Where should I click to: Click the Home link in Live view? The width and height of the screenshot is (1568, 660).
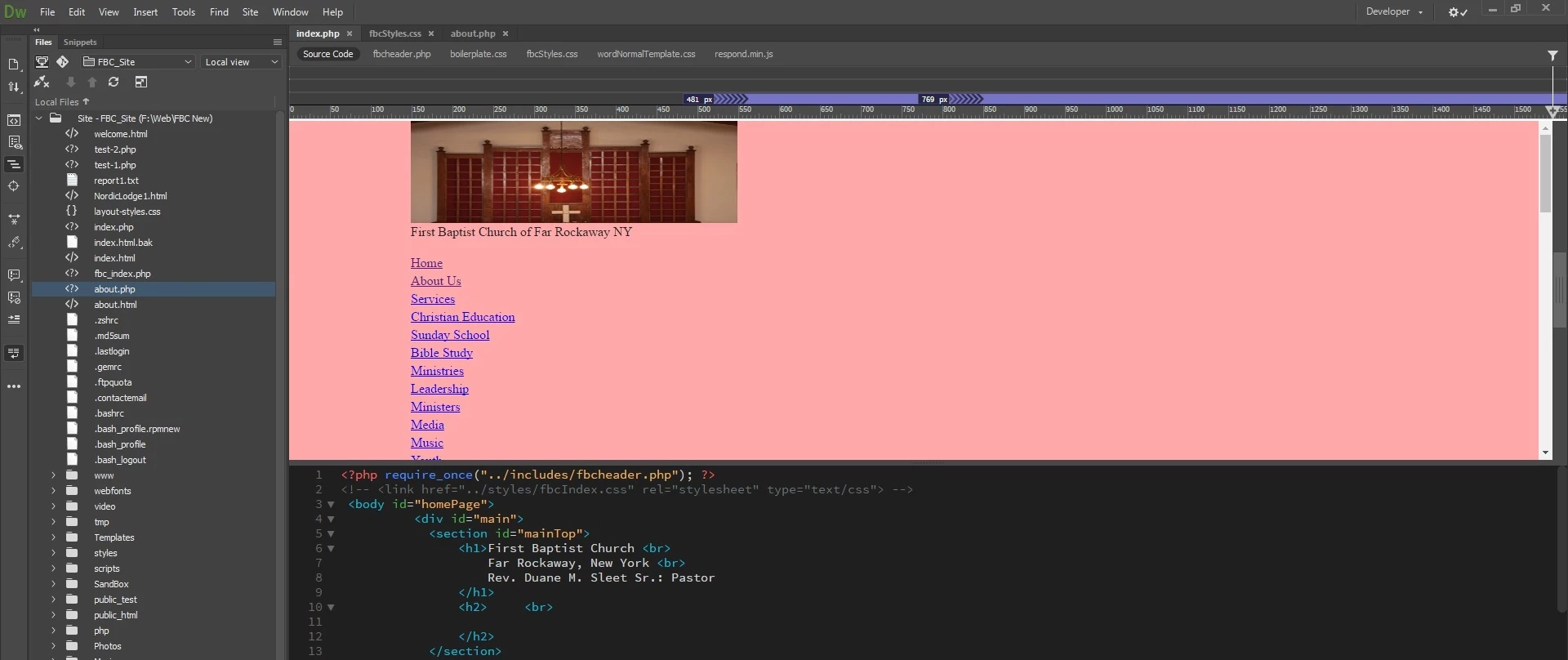click(x=426, y=263)
